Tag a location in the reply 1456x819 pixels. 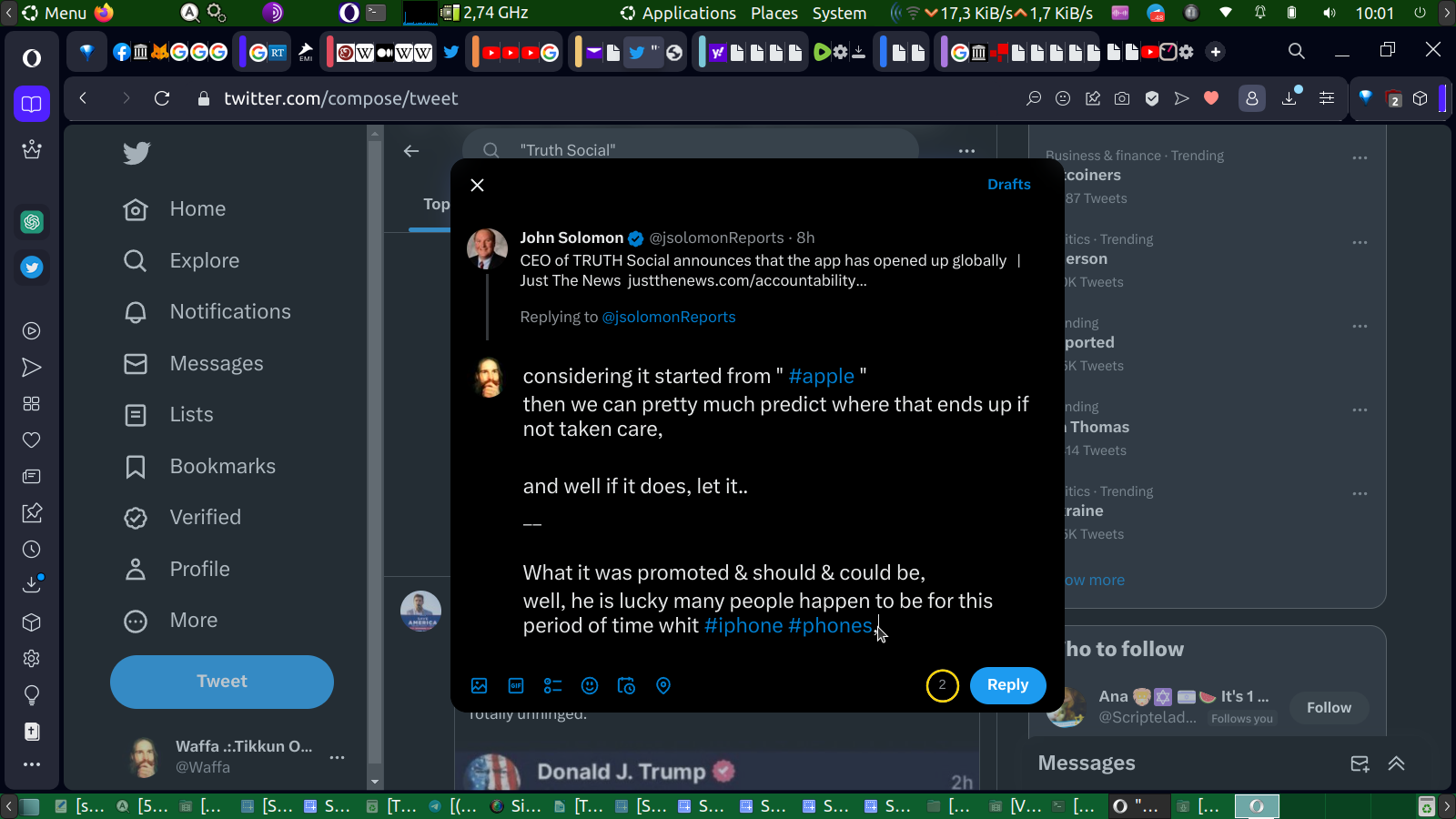[x=663, y=686]
